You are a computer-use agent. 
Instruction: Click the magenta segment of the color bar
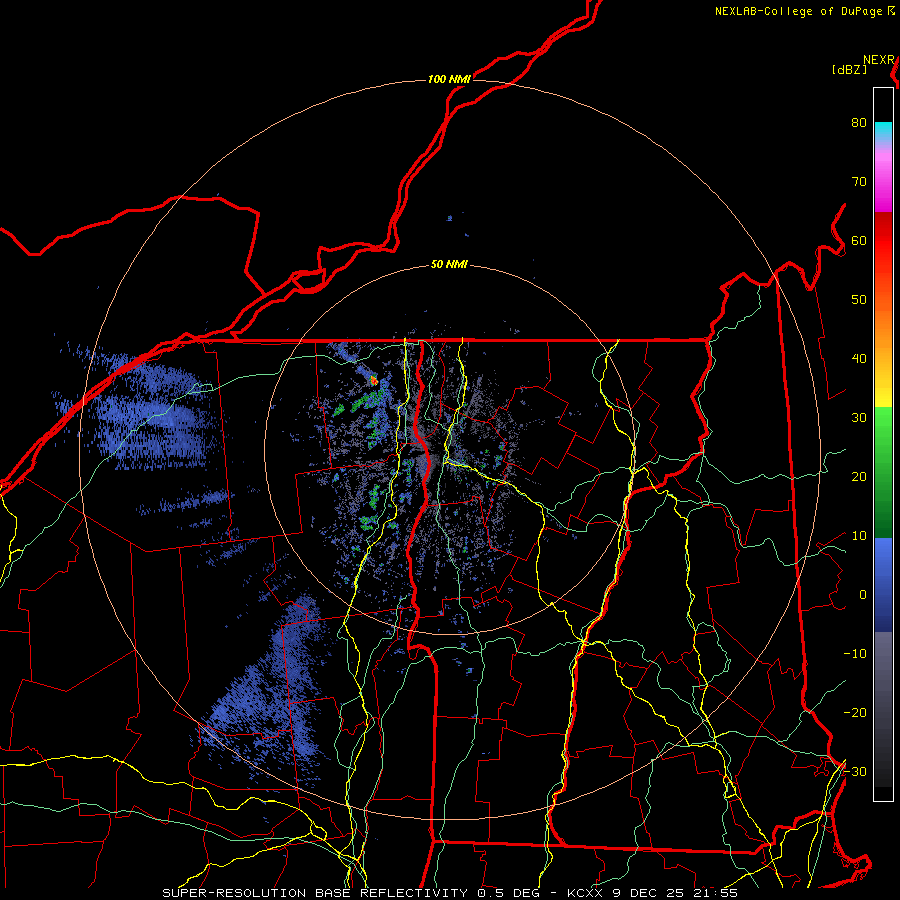pyautogui.click(x=883, y=184)
